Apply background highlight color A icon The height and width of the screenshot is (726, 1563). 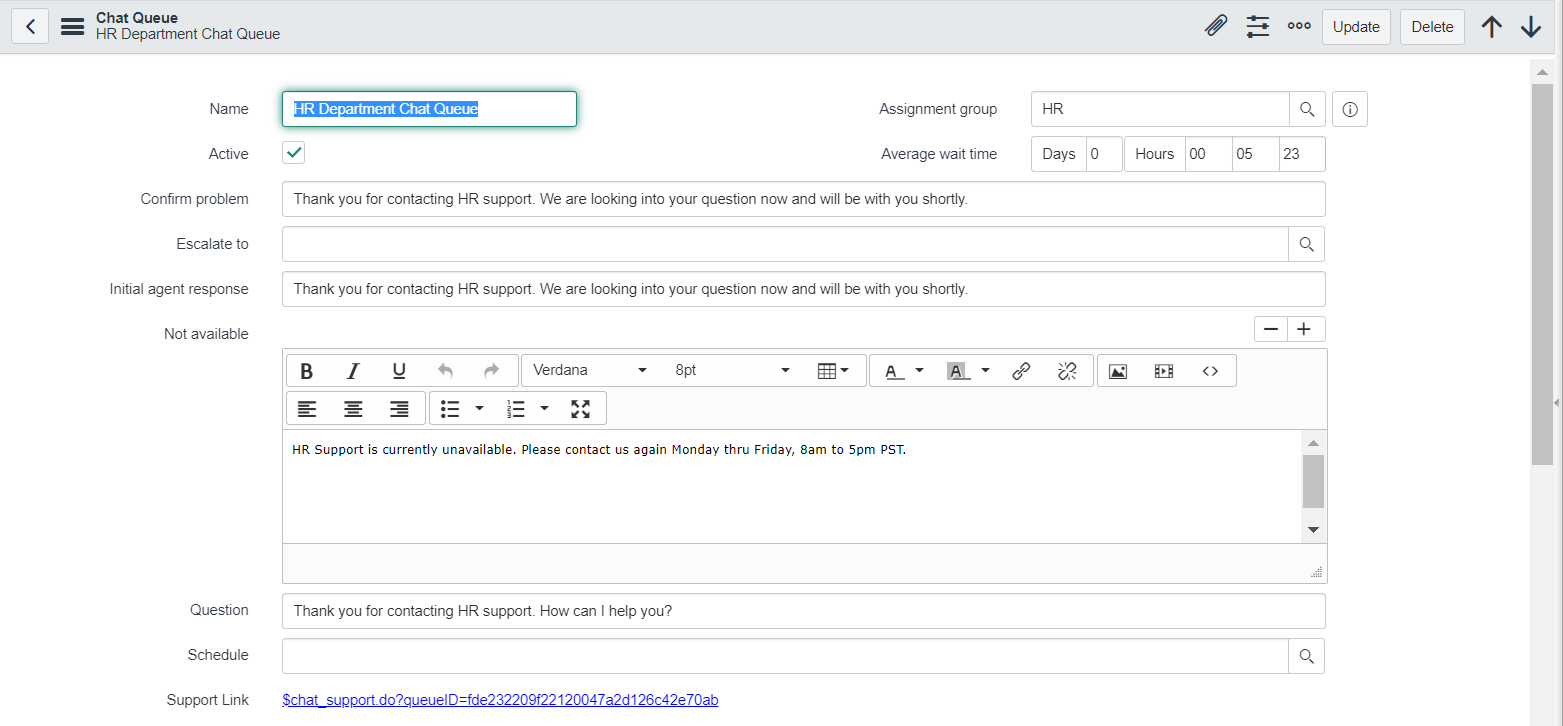958,371
